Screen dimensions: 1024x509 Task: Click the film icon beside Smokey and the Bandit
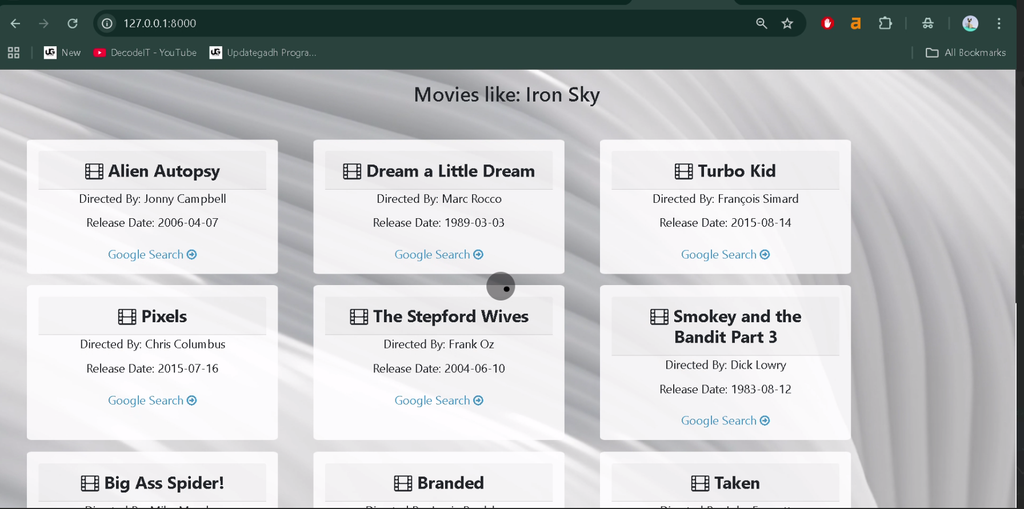pyautogui.click(x=660, y=317)
